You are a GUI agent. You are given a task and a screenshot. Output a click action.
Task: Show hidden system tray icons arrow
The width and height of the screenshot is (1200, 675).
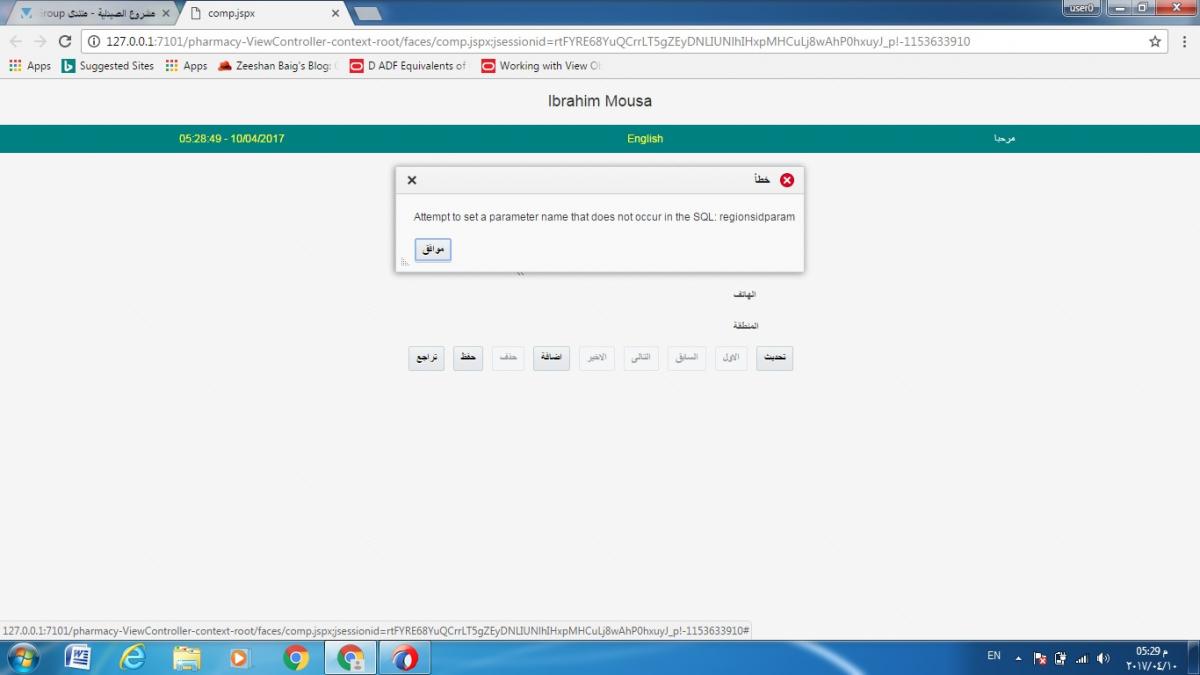[1018, 658]
